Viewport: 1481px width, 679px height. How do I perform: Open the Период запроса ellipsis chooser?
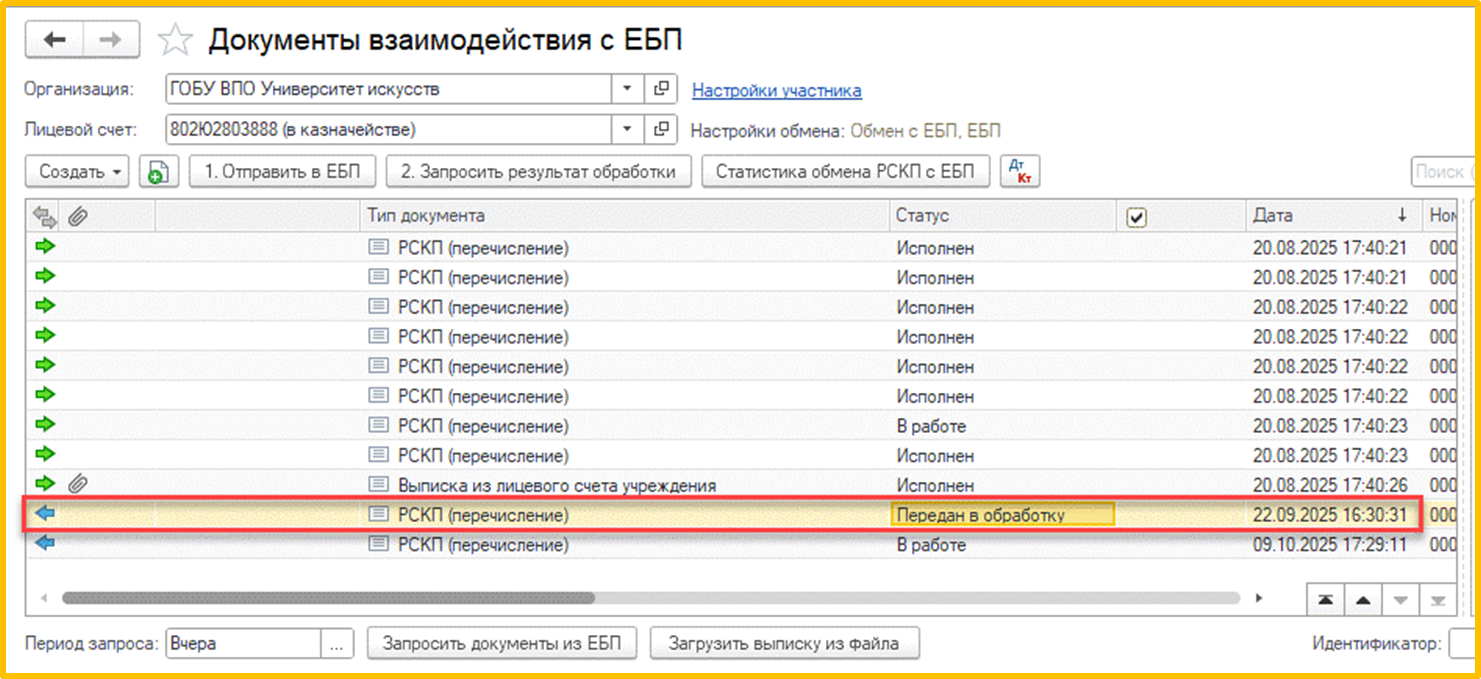click(x=337, y=644)
